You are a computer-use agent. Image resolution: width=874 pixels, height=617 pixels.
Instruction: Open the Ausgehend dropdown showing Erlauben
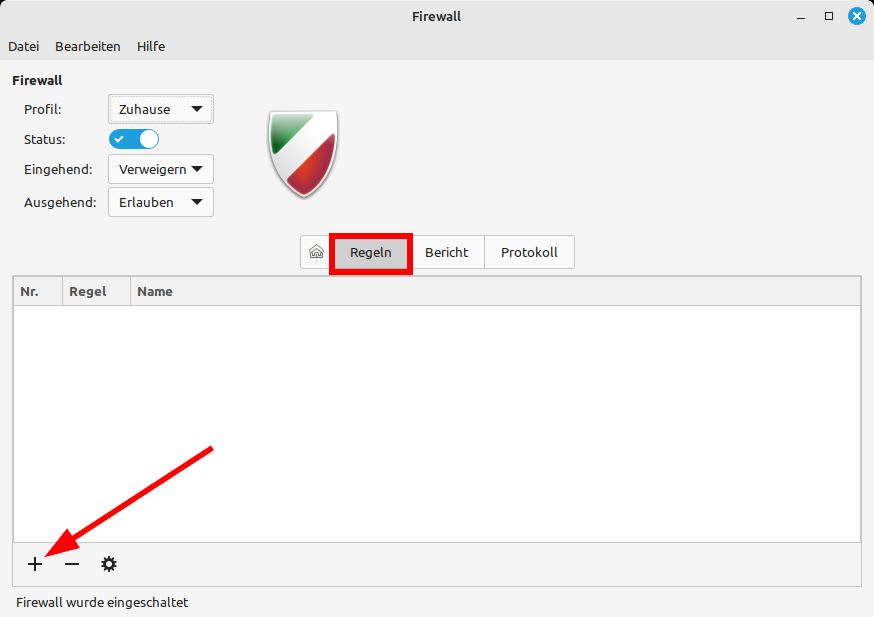click(160, 202)
